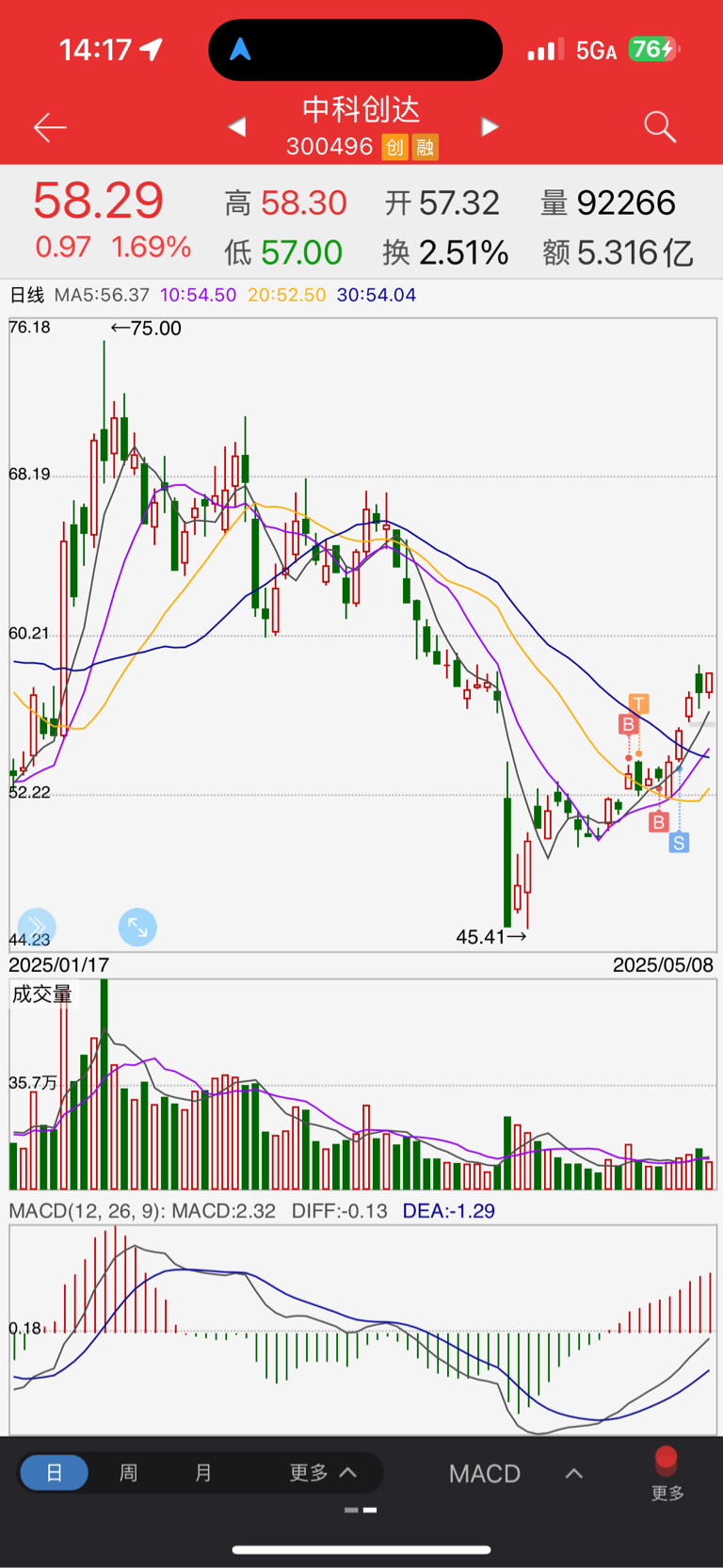Tap the amount value 5.316亿
This screenshot has width=723, height=1568.
[x=635, y=252]
